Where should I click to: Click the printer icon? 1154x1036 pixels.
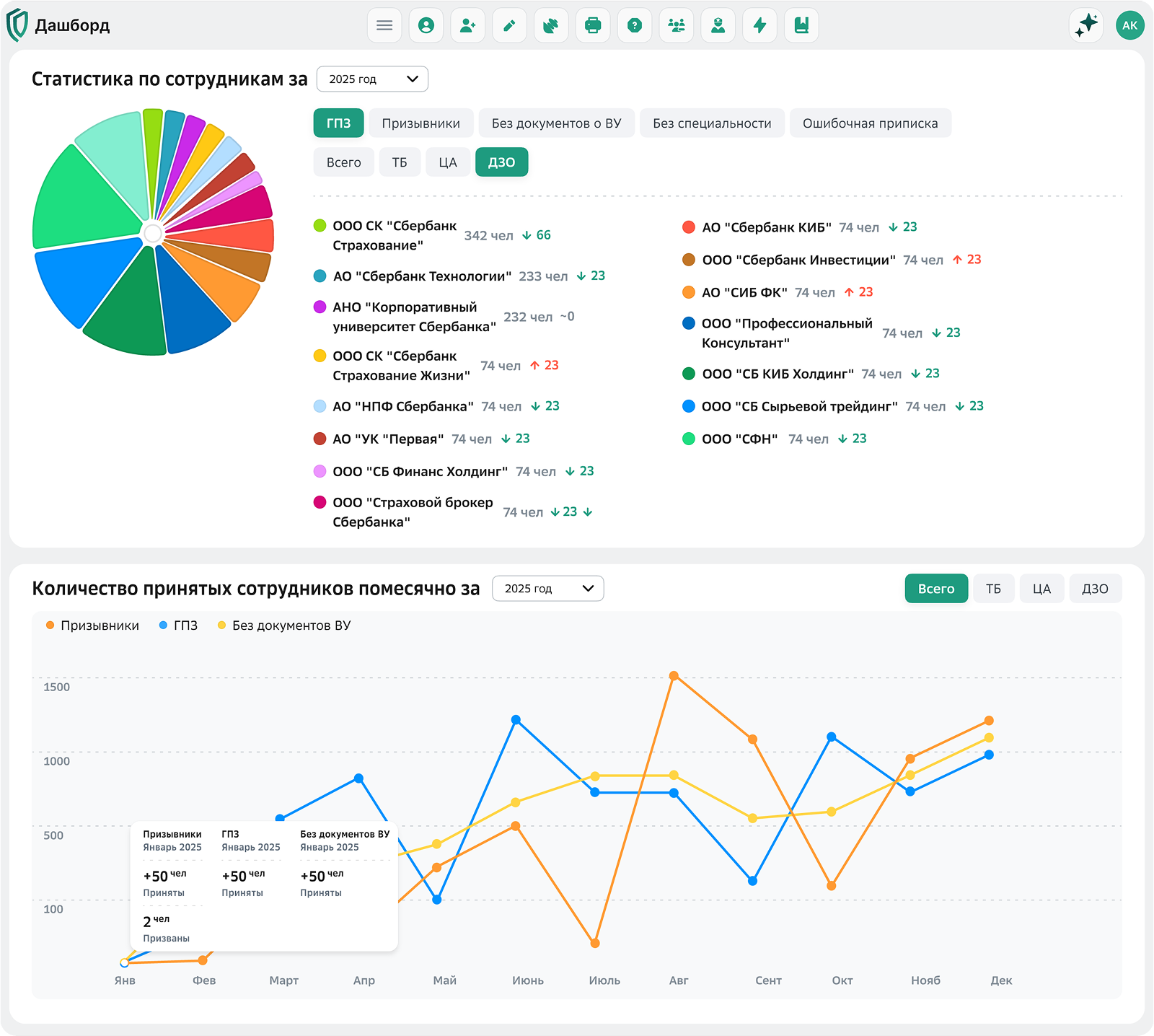tap(593, 26)
